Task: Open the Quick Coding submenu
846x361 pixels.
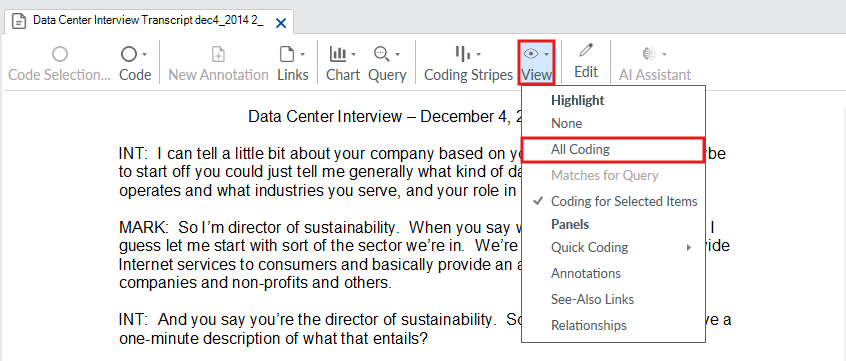Action: coord(613,247)
